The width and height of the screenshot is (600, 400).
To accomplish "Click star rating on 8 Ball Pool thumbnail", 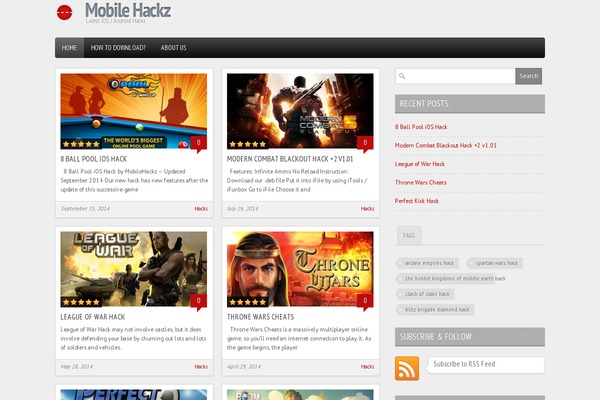I will coord(81,144).
